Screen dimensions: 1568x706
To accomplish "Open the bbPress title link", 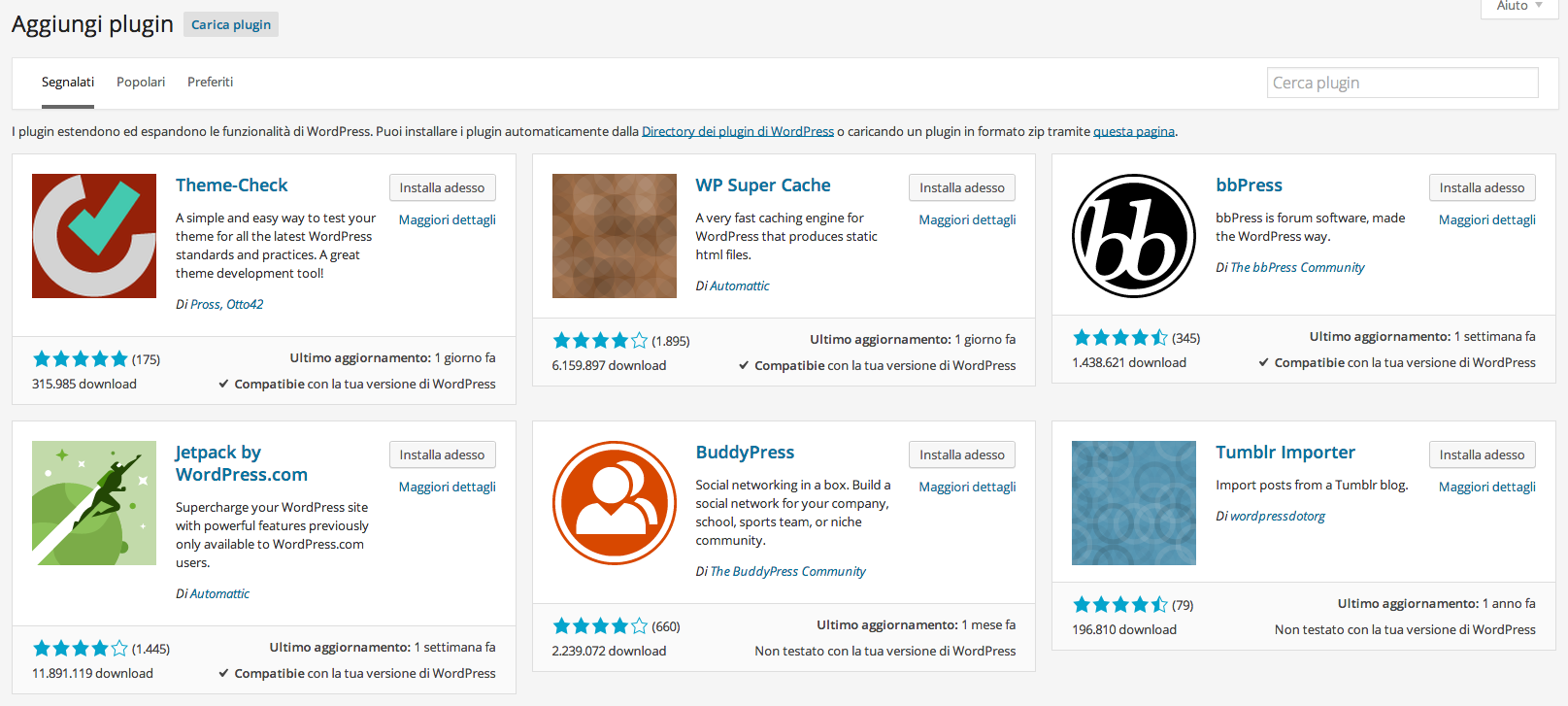I will tap(1250, 185).
